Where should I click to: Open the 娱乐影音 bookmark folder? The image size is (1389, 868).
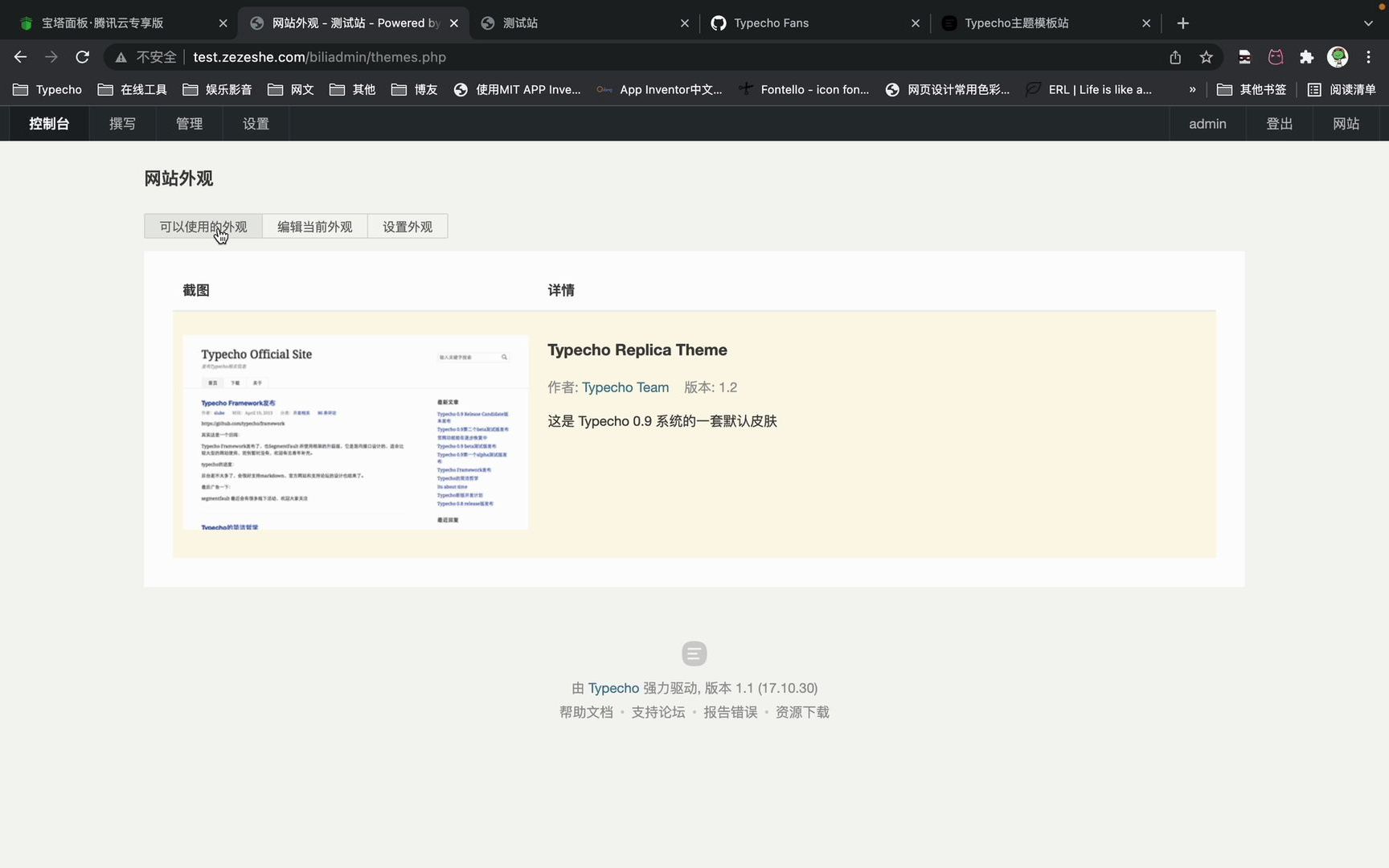[x=217, y=90]
